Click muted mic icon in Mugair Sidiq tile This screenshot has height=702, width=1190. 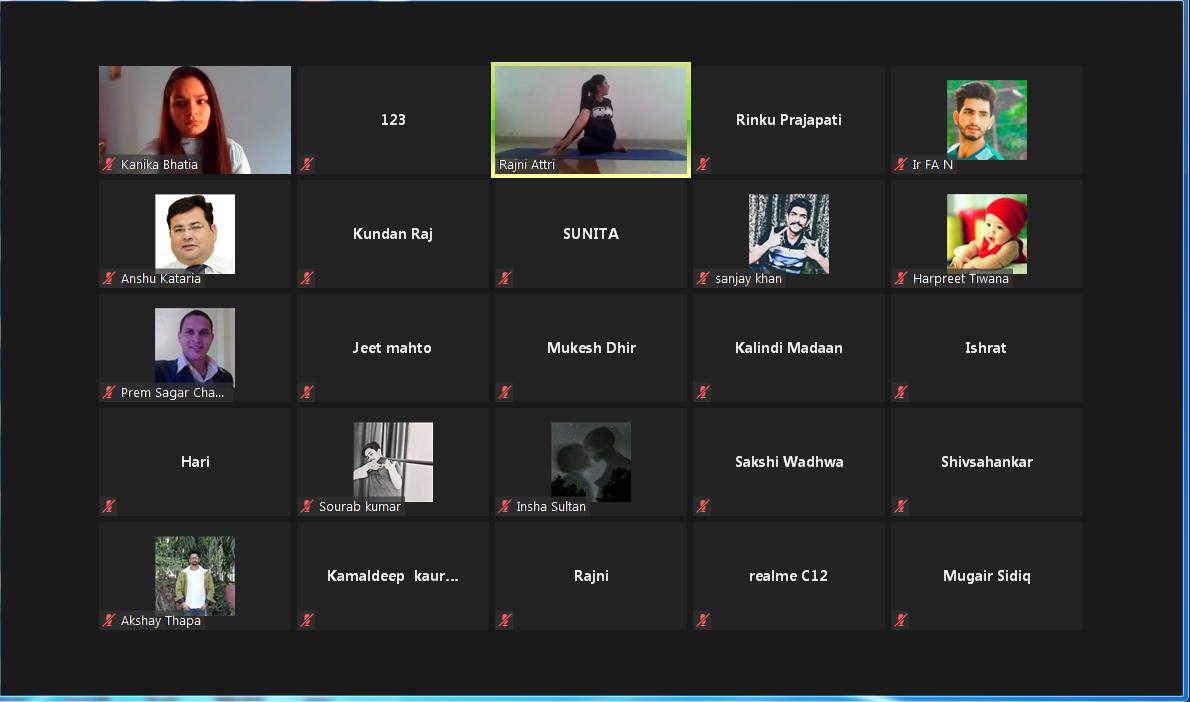pyautogui.click(x=901, y=620)
